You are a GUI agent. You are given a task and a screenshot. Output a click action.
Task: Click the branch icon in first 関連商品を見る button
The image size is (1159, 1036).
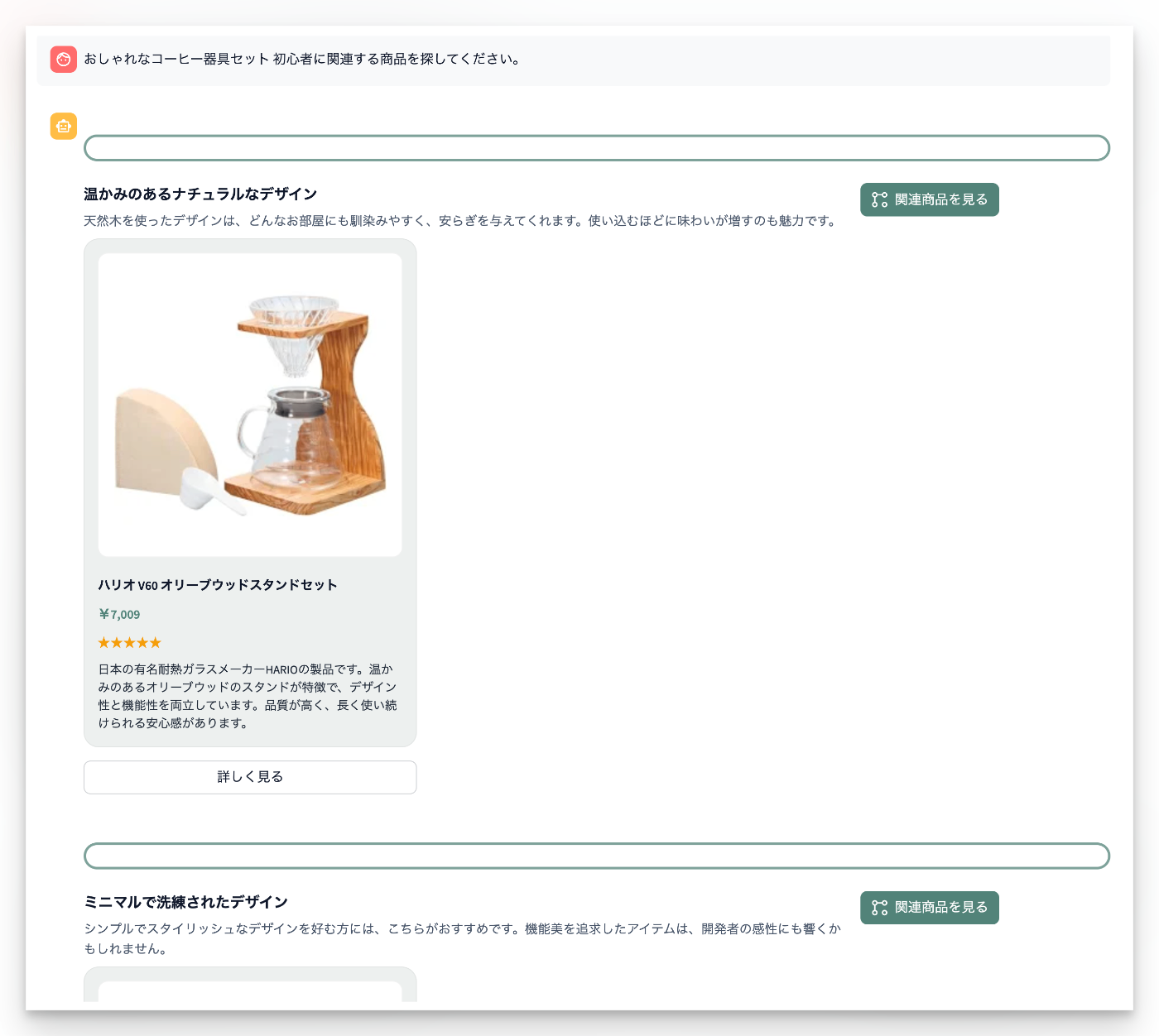(x=880, y=199)
